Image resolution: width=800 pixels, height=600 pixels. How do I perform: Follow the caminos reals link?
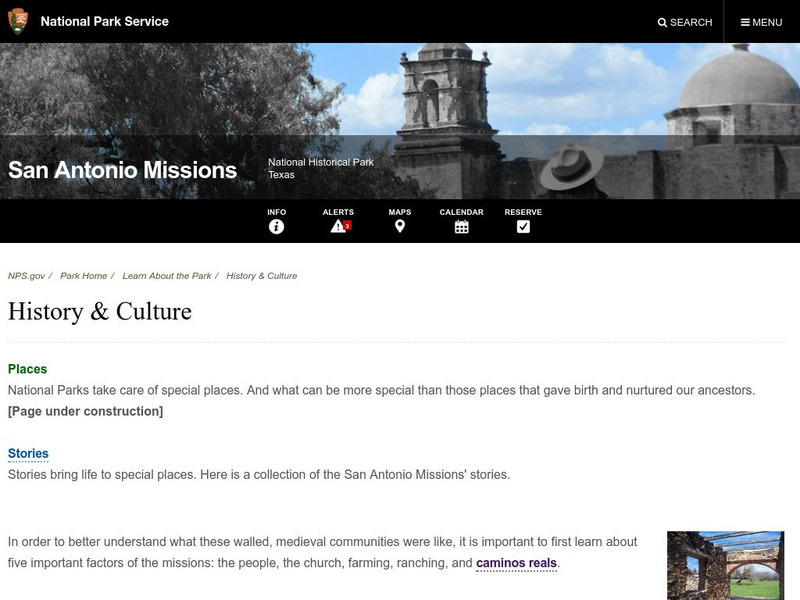coord(516,563)
